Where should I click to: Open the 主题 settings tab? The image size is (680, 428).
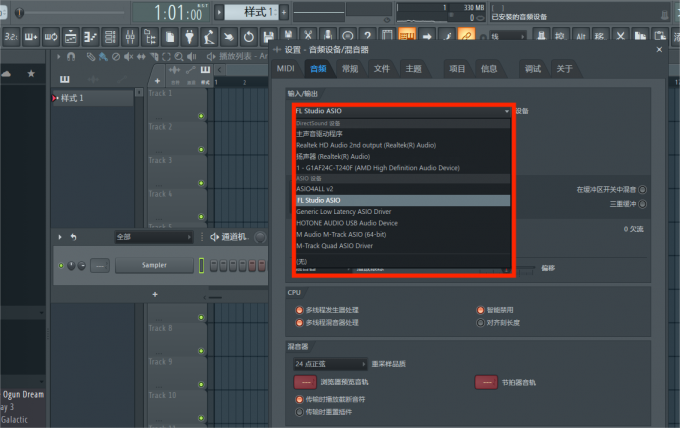tap(413, 69)
